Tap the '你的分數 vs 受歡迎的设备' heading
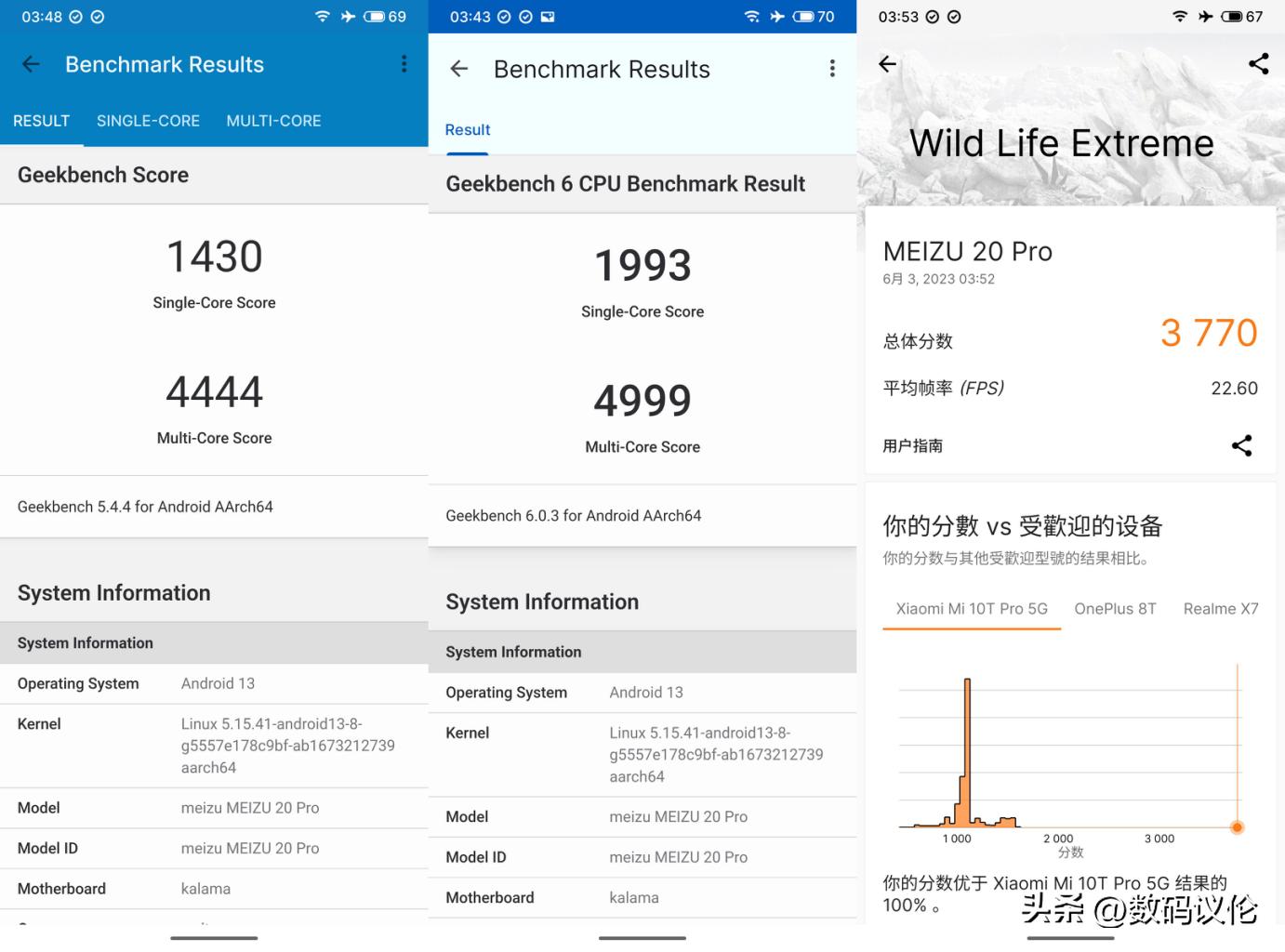Screen dimensions: 1285x952 (1023, 526)
